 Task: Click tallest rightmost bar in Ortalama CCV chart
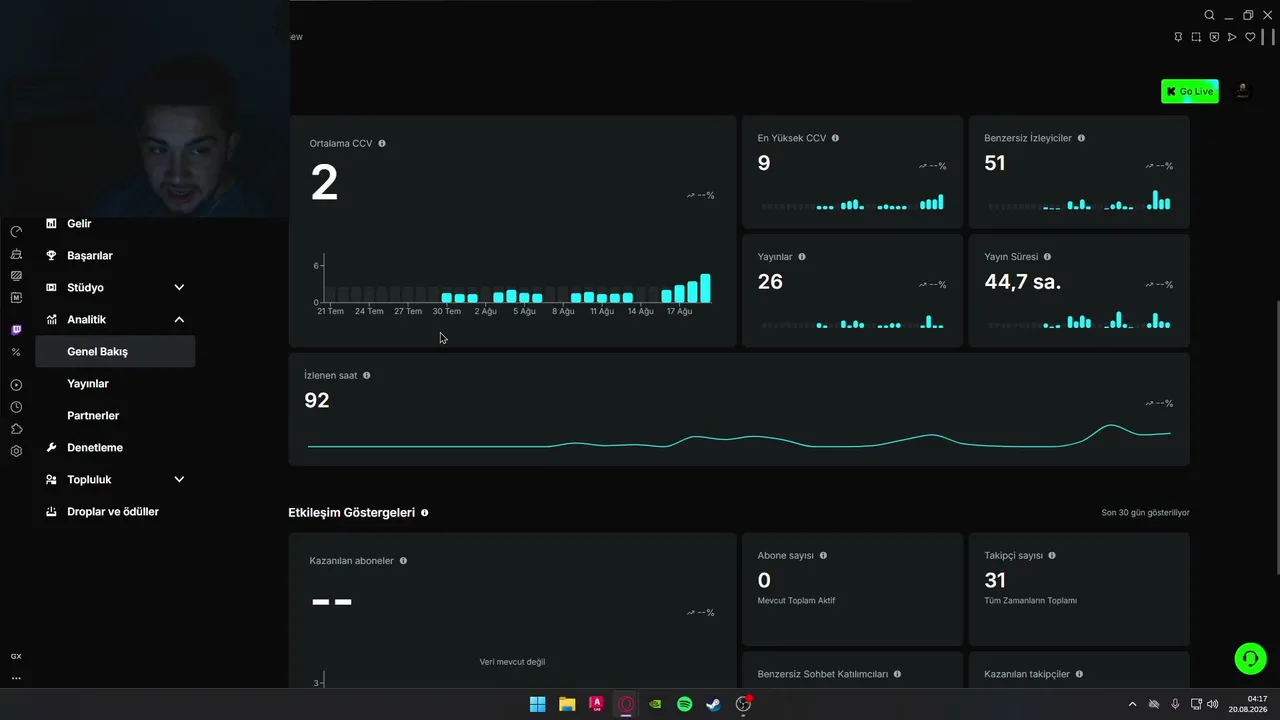pos(705,288)
